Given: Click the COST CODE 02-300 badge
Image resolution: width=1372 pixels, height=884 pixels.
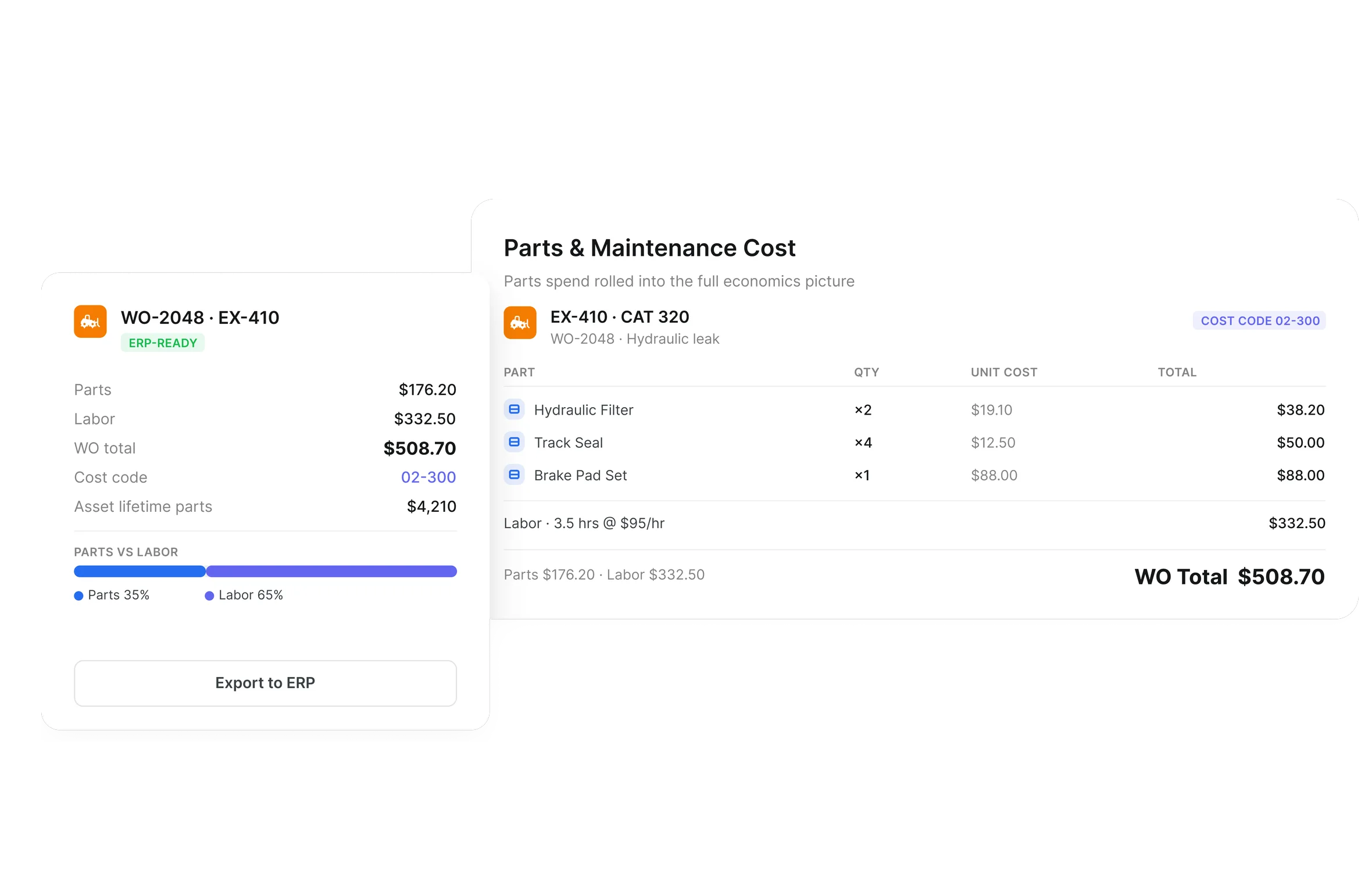Looking at the screenshot, I should [1259, 320].
